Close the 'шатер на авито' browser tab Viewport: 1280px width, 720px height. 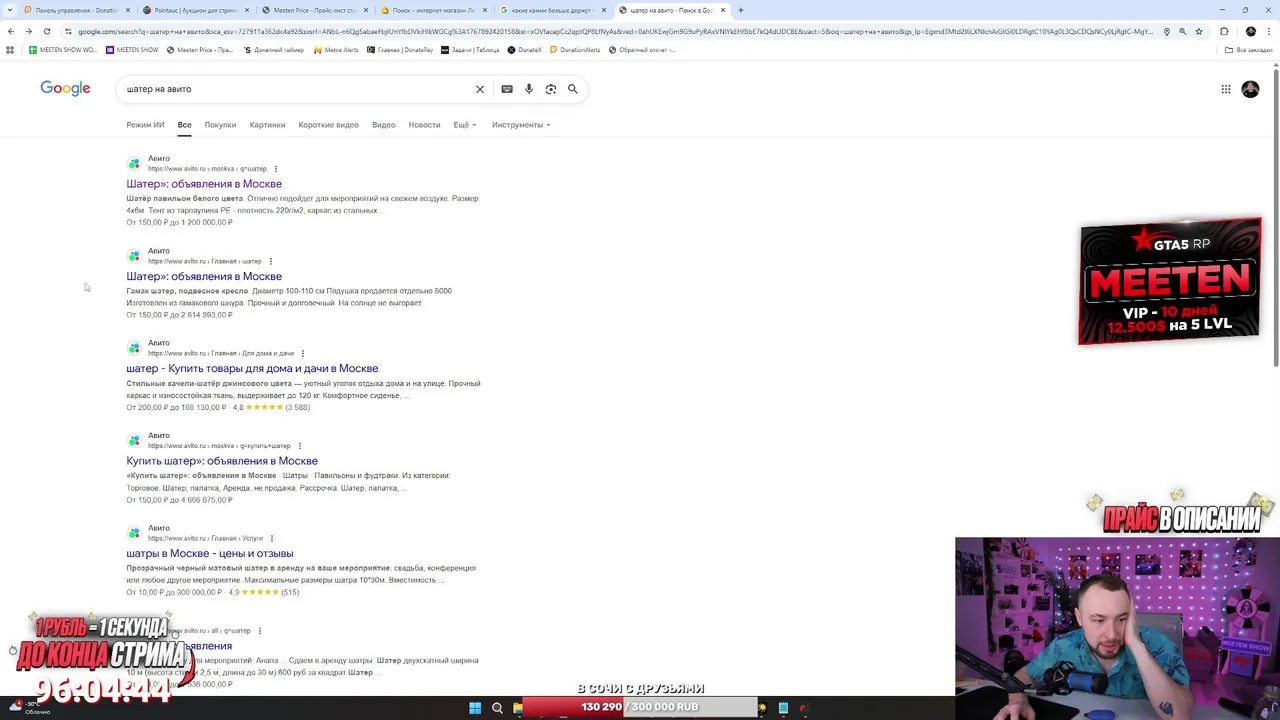[723, 10]
